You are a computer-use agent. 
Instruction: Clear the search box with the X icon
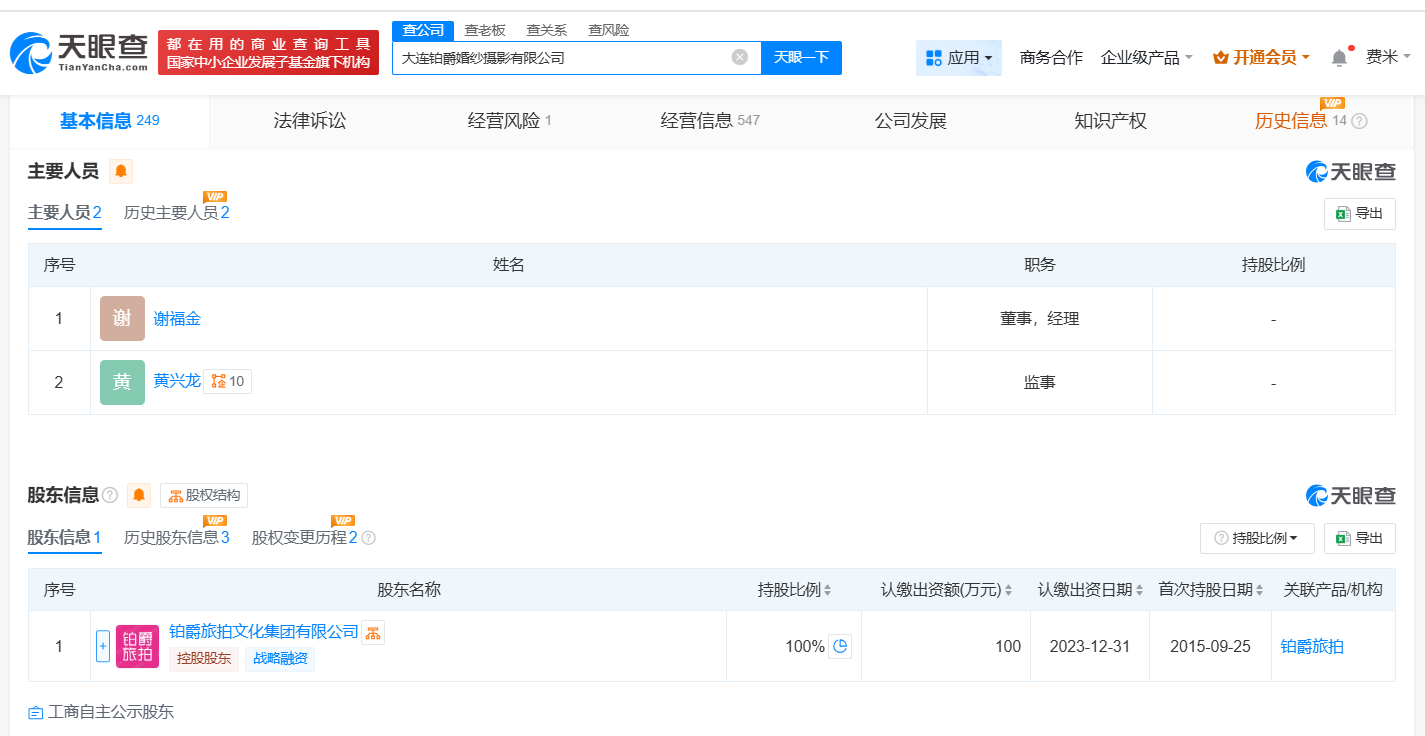pyautogui.click(x=740, y=57)
